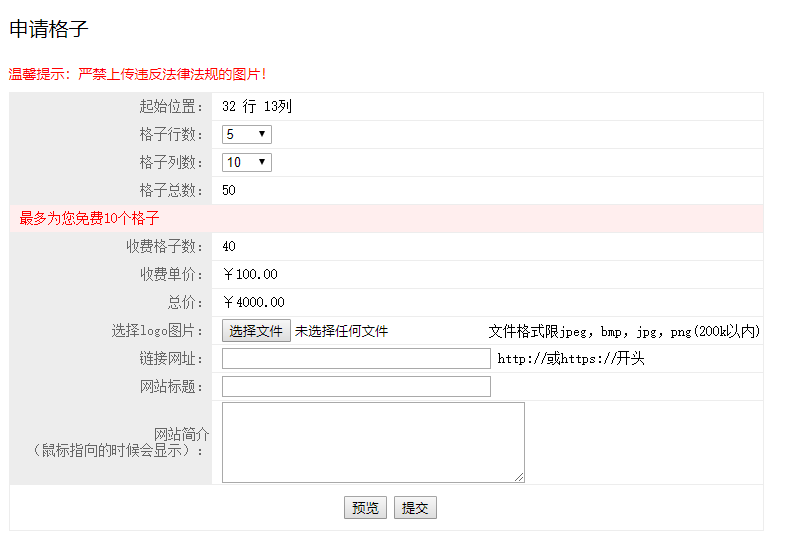810x550 pixels.
Task: Click the 预览 button
Action: click(365, 508)
